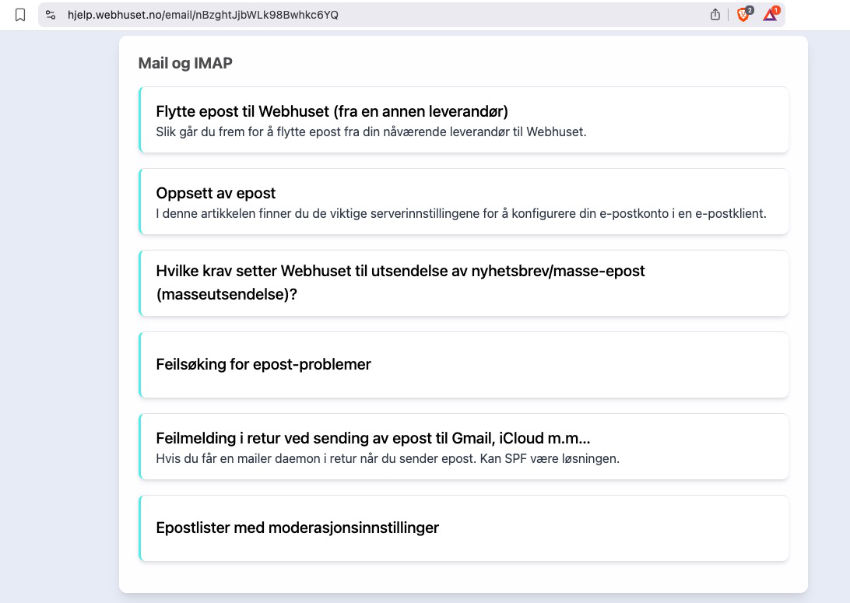Click the 'Slik går du frem' description text
The image size is (850, 603).
(370, 131)
